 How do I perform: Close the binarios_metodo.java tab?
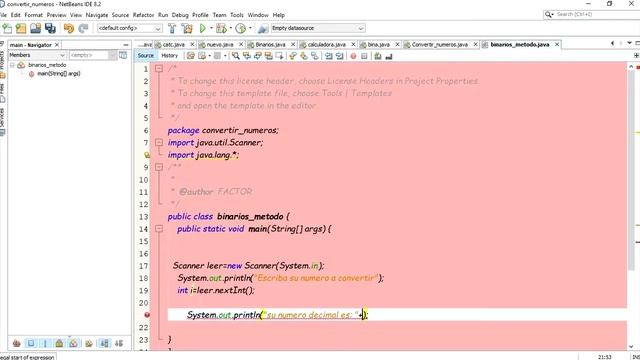tap(557, 44)
